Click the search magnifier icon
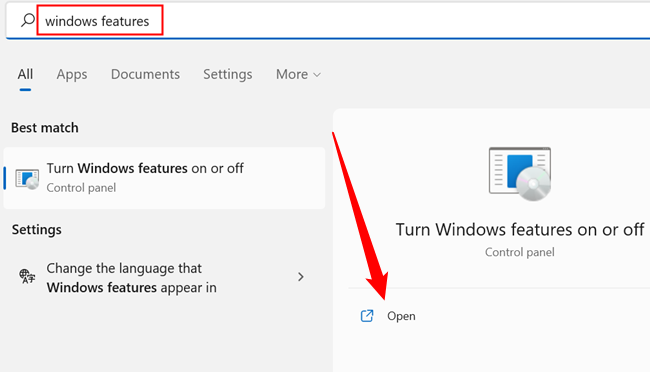The height and width of the screenshot is (372, 650). (28, 20)
